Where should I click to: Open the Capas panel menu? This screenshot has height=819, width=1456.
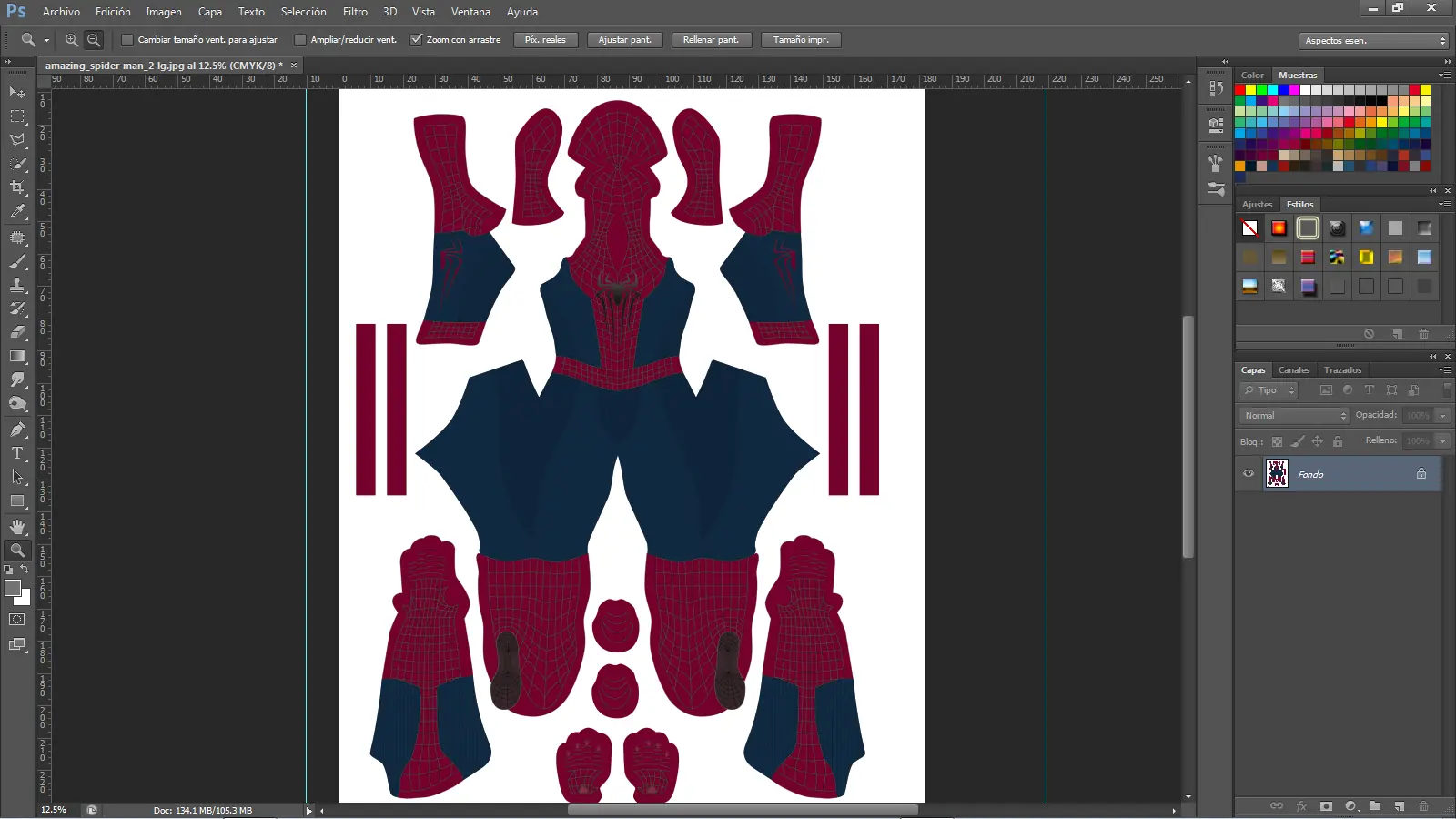(1444, 370)
